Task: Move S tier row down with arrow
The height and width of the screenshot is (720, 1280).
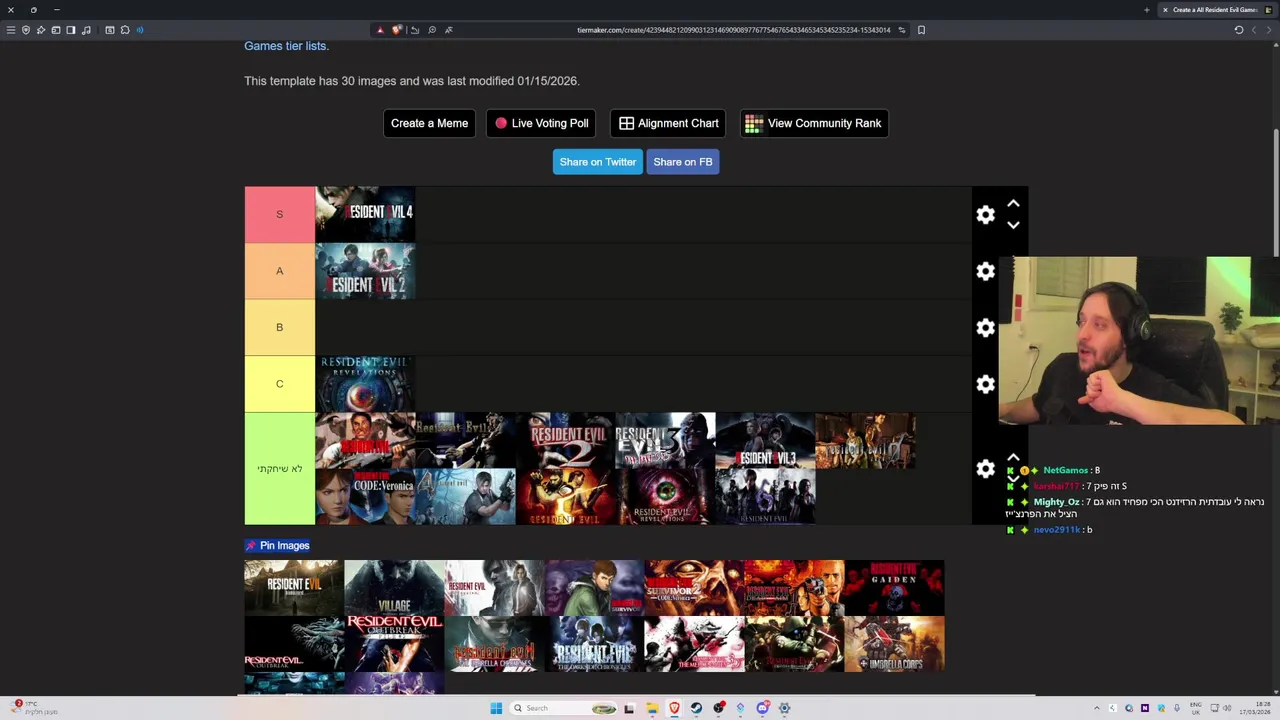Action: 1013,225
